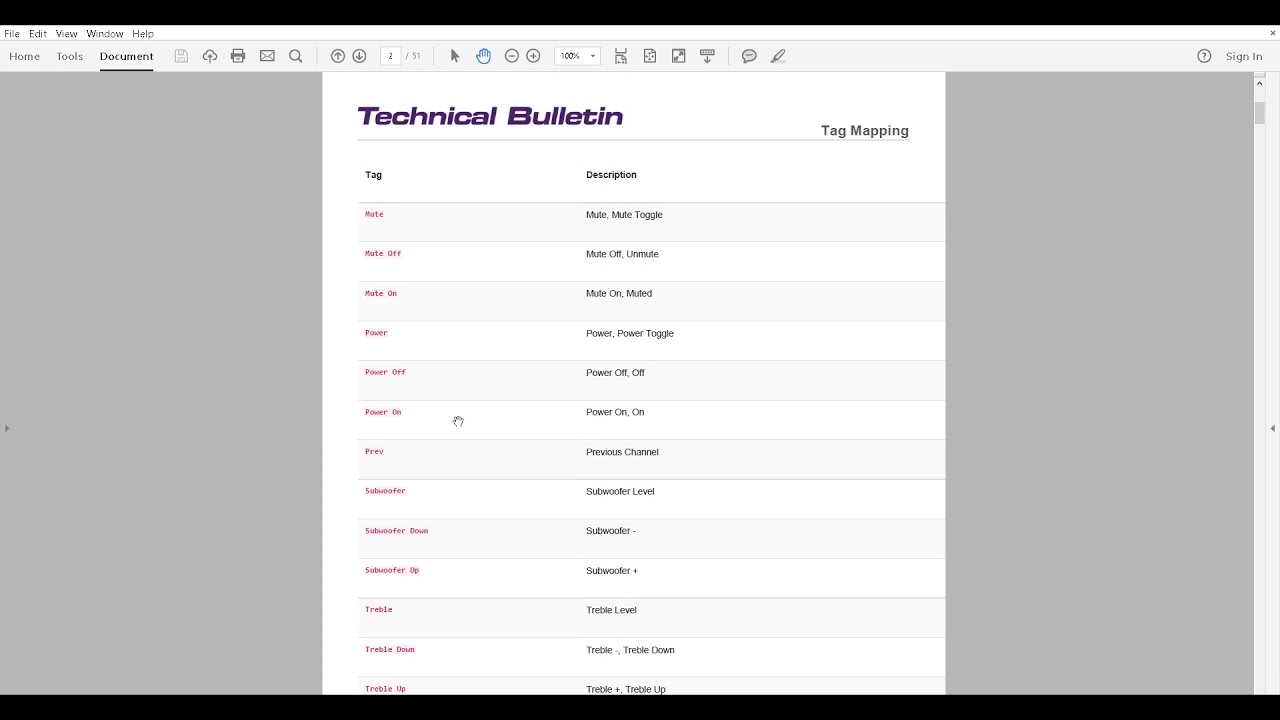This screenshot has height=720, width=1280.
Task: Send file by email envelope icon
Action: tap(267, 56)
